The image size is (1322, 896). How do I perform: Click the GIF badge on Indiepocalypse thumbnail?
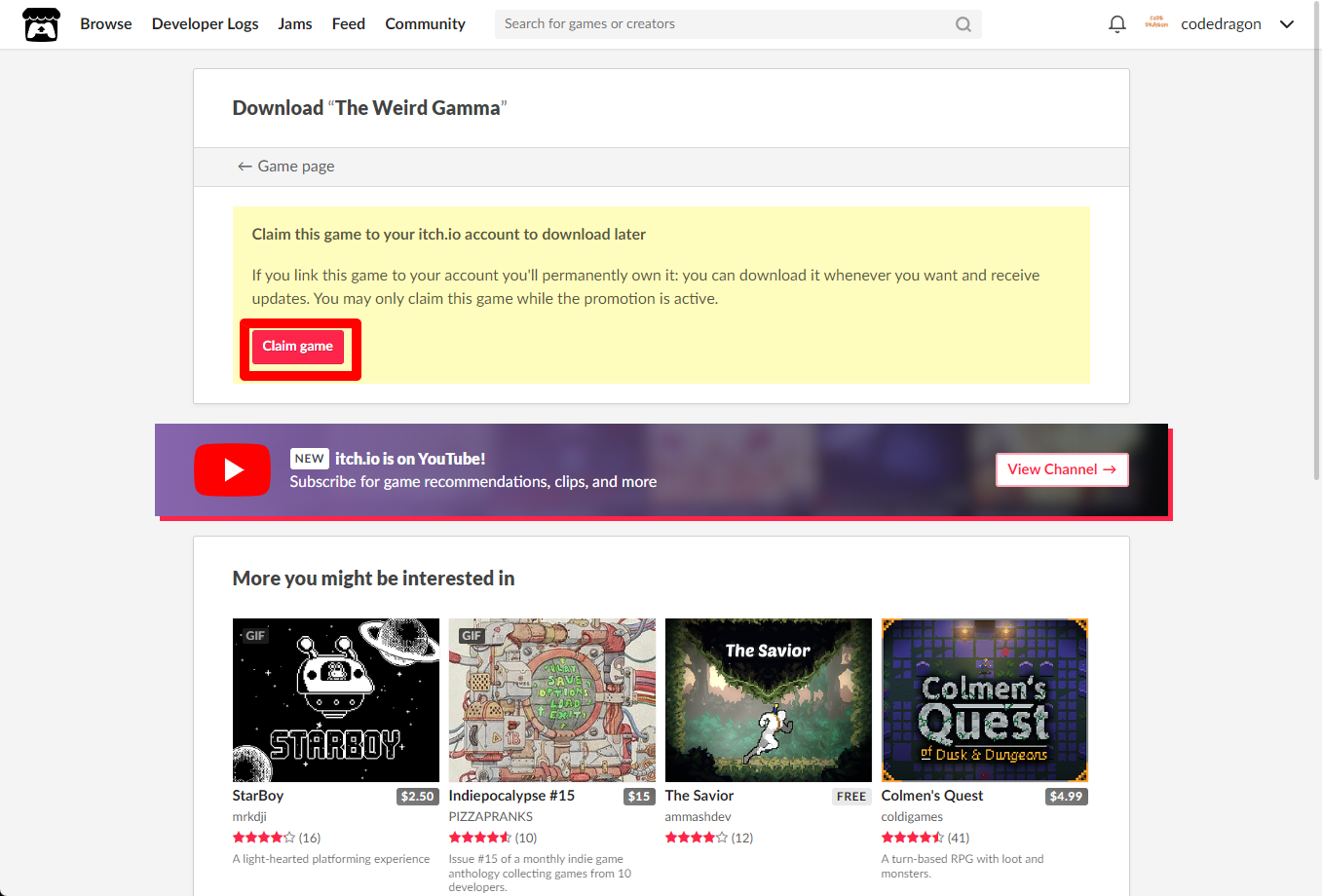pyautogui.click(x=472, y=636)
